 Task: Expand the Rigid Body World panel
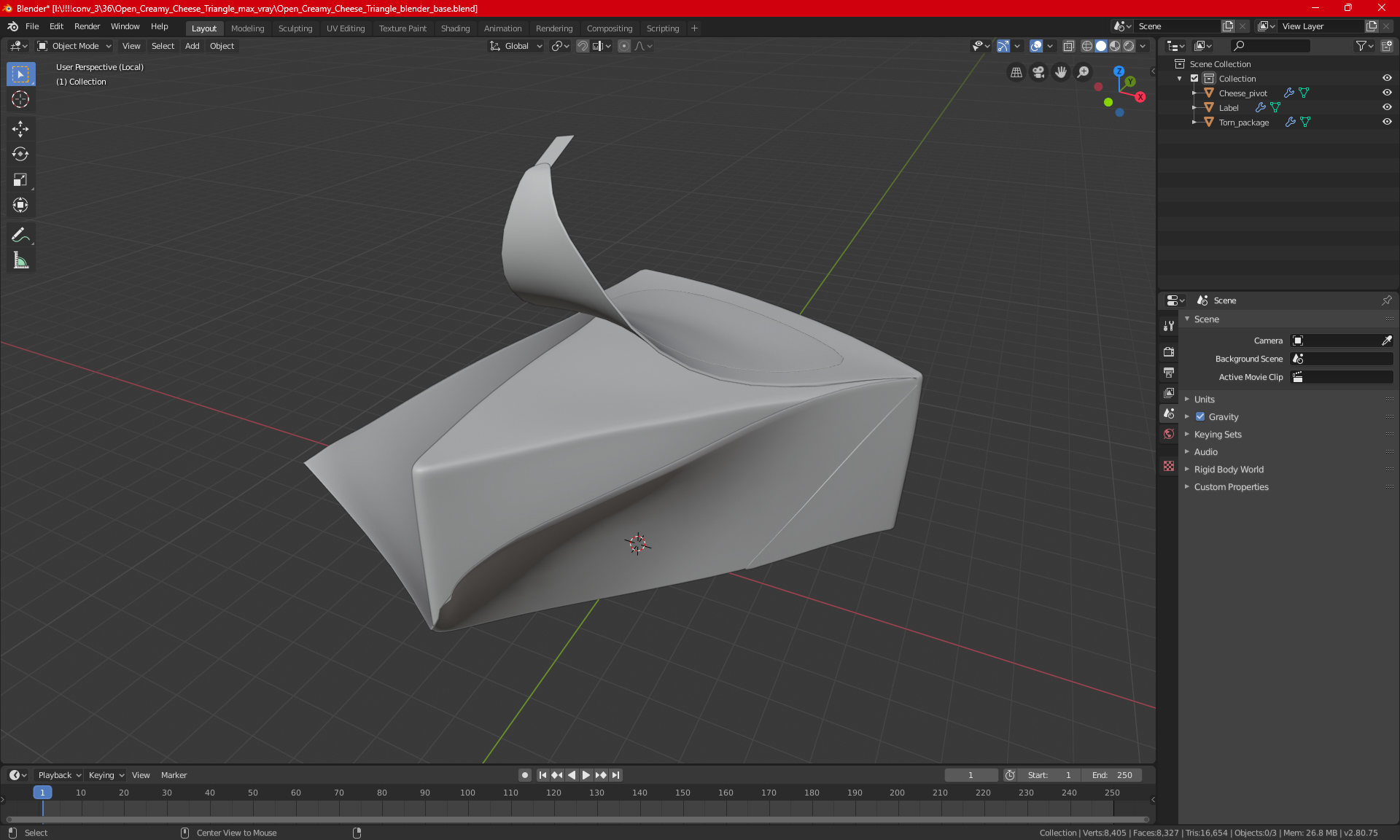click(x=1229, y=470)
